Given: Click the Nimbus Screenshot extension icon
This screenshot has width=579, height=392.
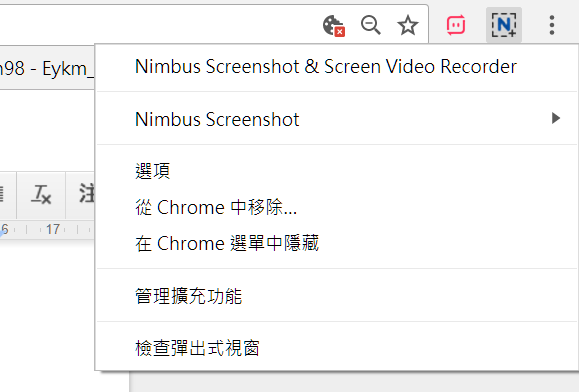Looking at the screenshot, I should (x=504, y=25).
